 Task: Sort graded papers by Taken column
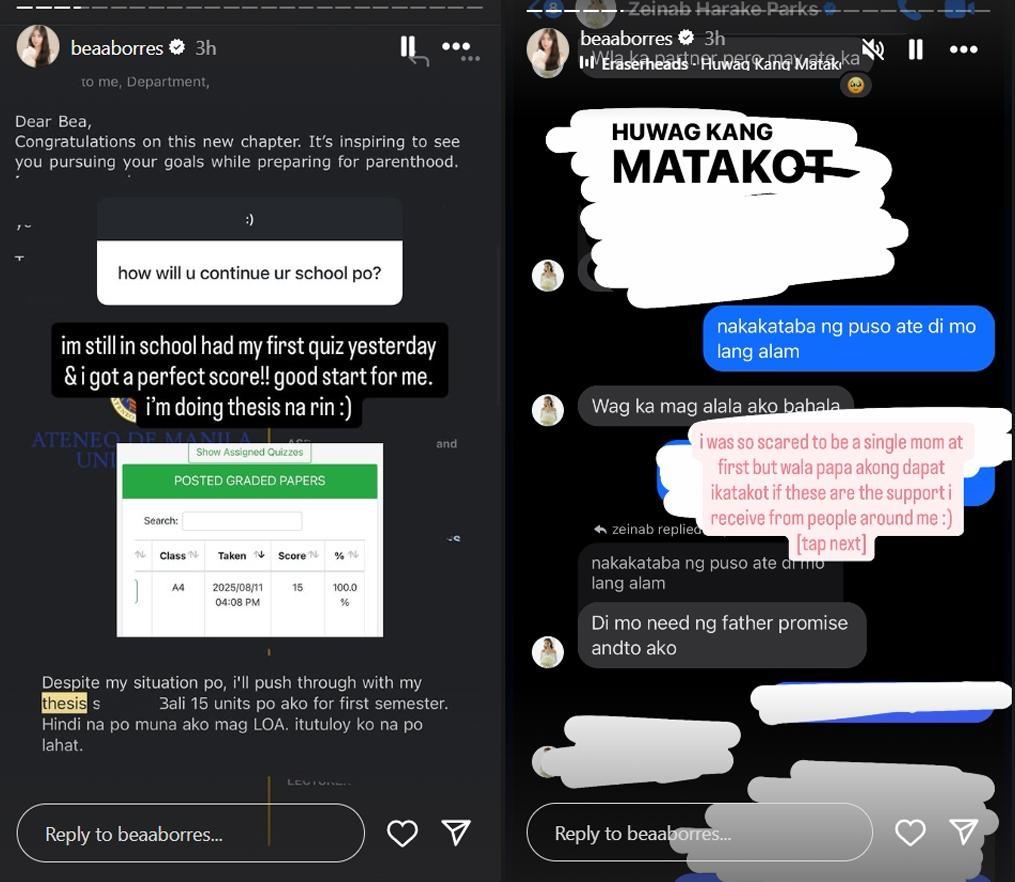[238, 555]
